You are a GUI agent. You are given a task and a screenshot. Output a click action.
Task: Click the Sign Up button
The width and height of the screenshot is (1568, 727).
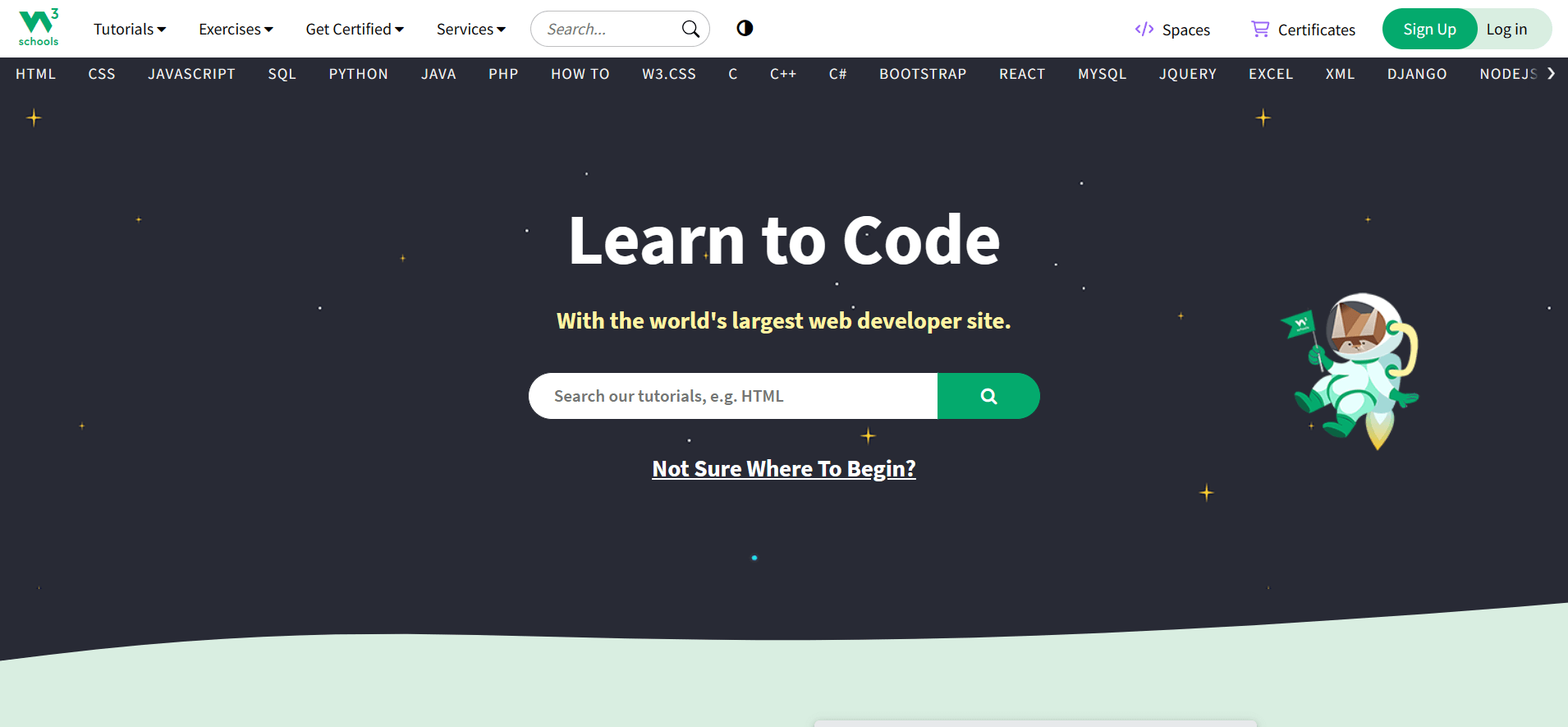pos(1429,29)
